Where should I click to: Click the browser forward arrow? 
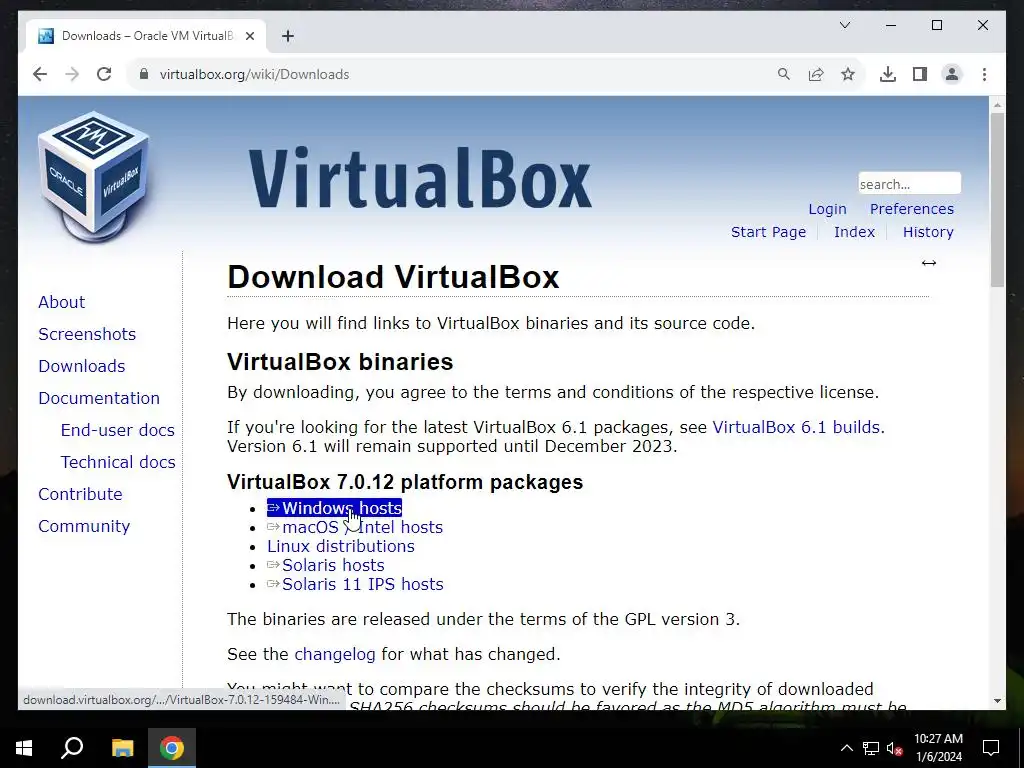(72, 74)
